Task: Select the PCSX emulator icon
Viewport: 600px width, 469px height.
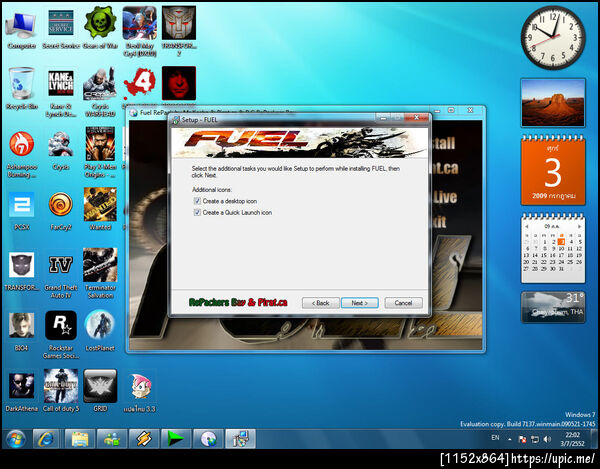Action: point(21,210)
